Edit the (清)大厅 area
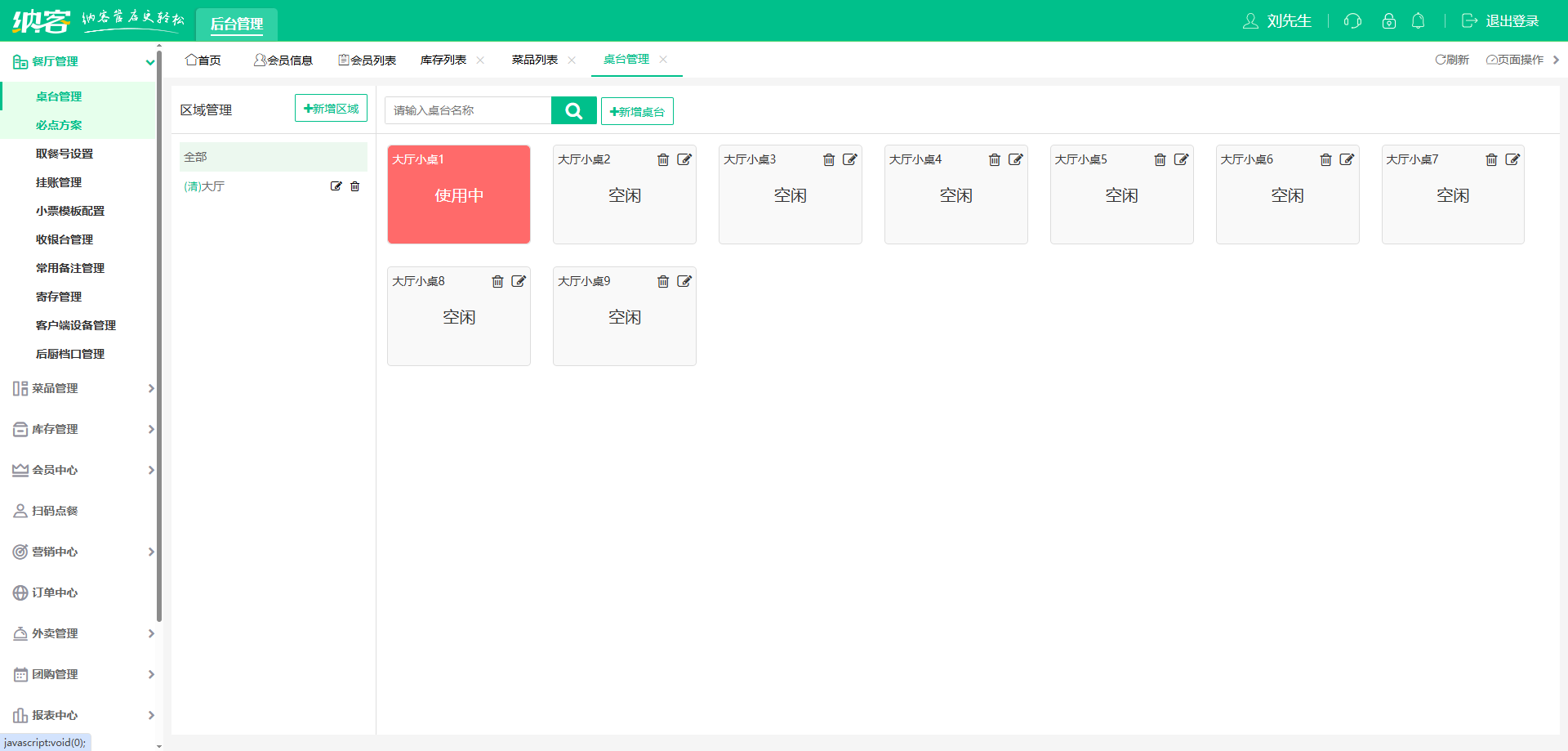Screen dimensions: 1568x751 coord(336,186)
